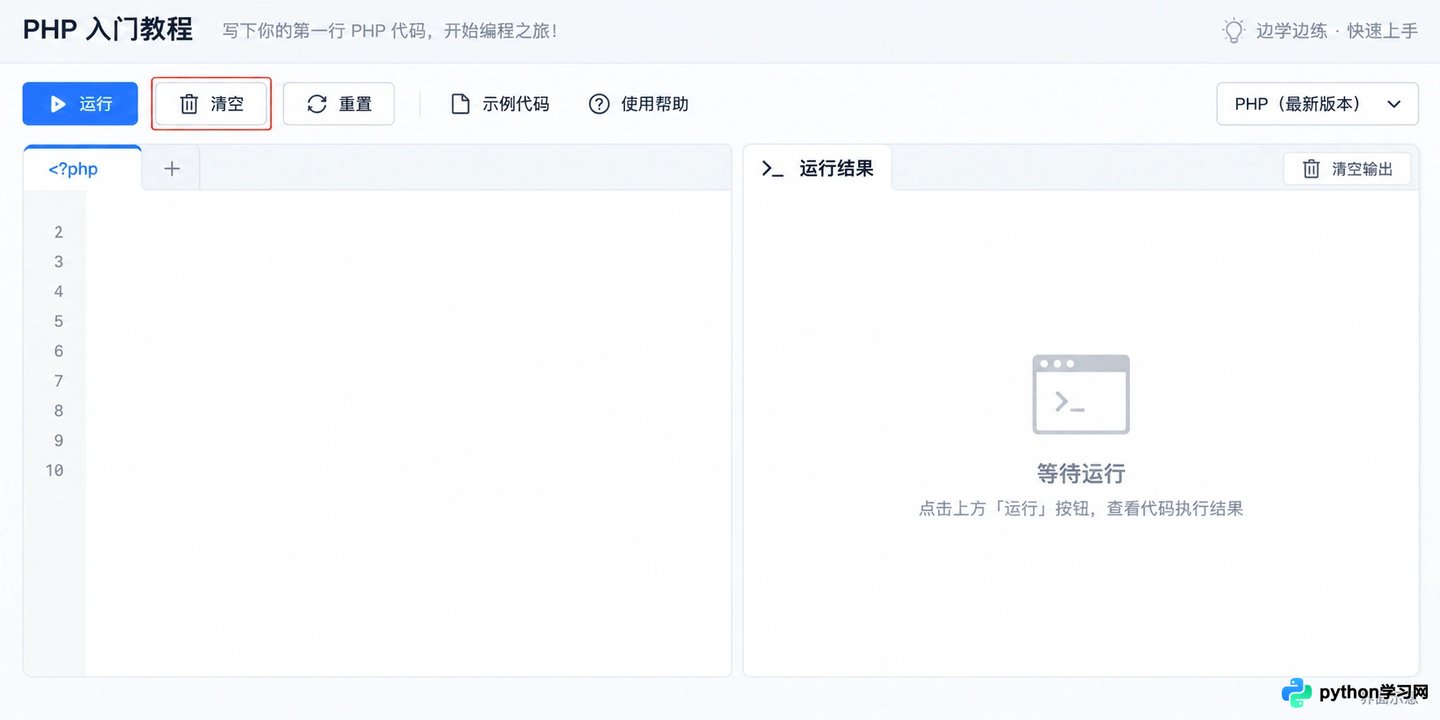Open the PHP（最新版本）version dropdown
1440x720 pixels.
[1317, 104]
